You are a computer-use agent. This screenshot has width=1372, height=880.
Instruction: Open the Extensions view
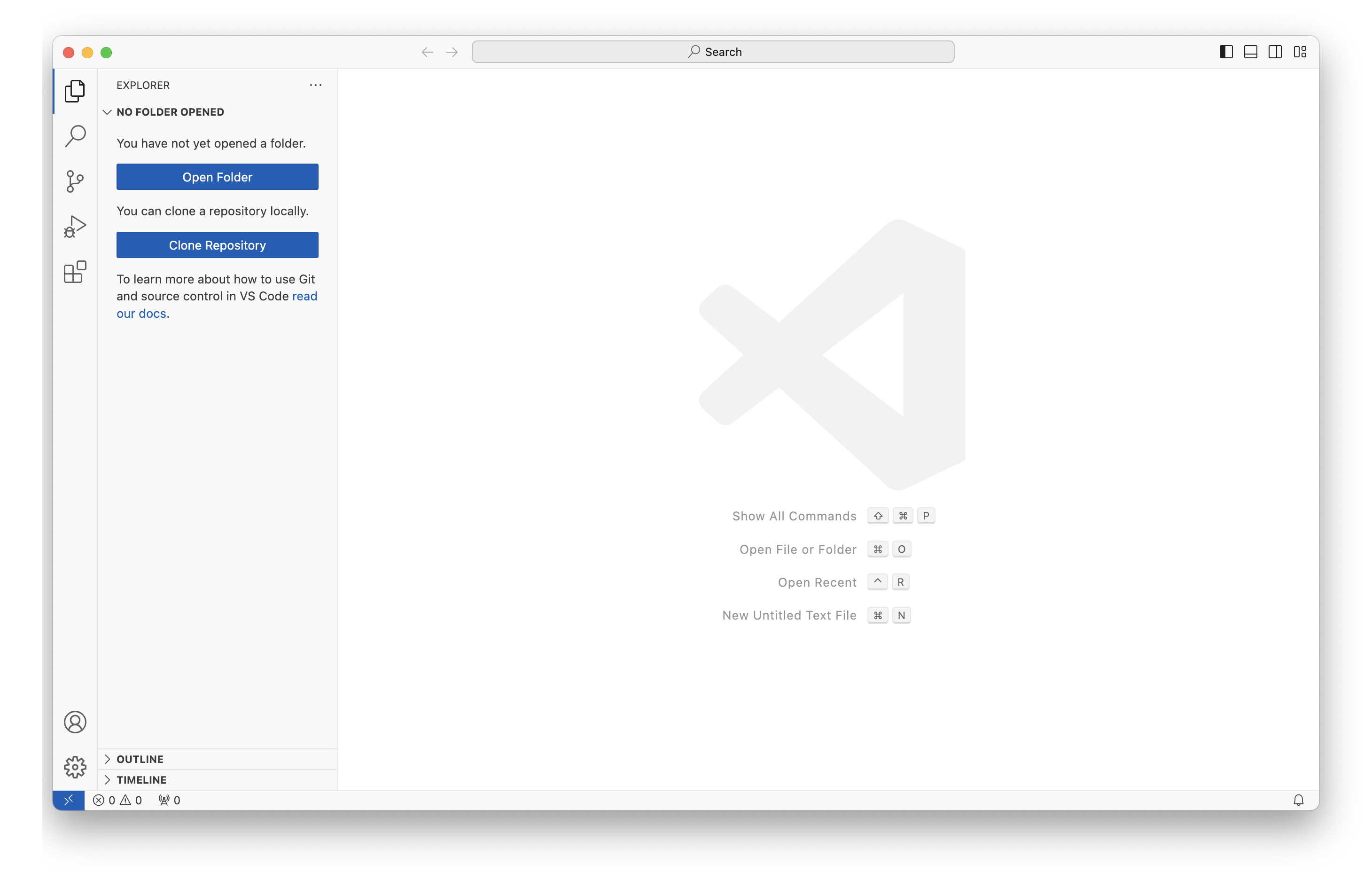pyautogui.click(x=75, y=272)
